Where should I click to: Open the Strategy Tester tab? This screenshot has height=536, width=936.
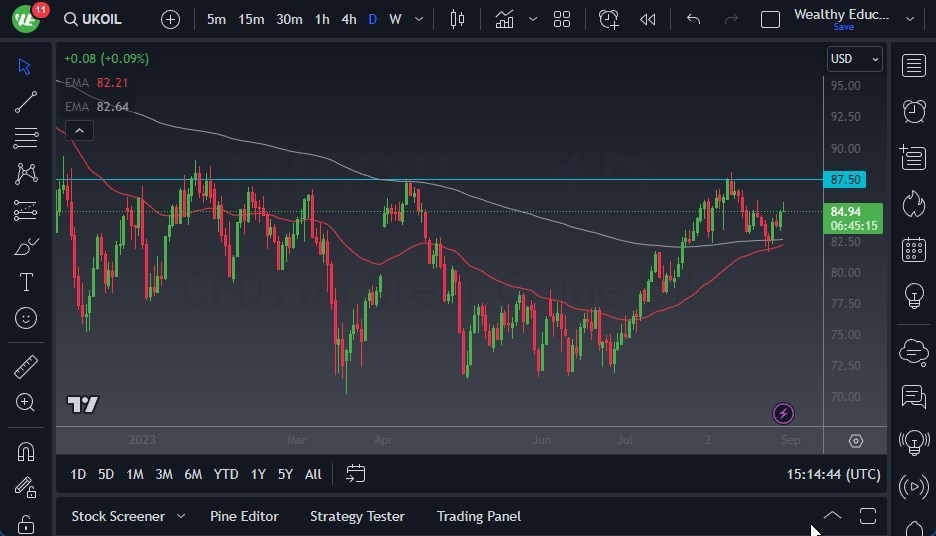pos(357,516)
